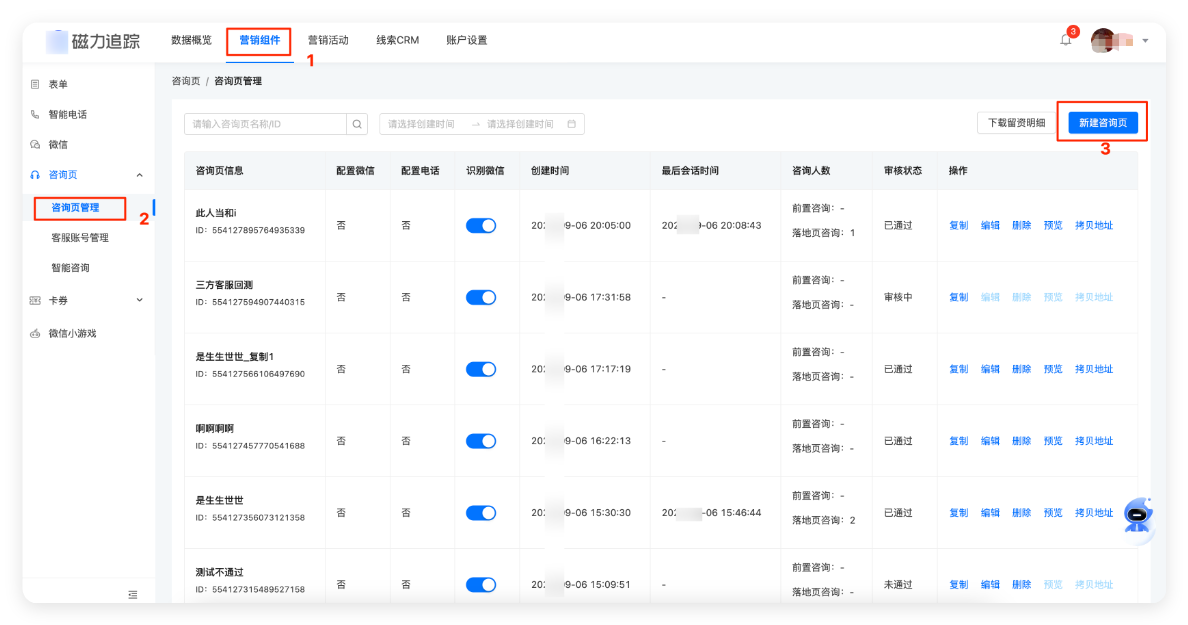Collapse the sidebar via bottom icon
The width and height of the screenshot is (1188, 625).
tap(132, 594)
